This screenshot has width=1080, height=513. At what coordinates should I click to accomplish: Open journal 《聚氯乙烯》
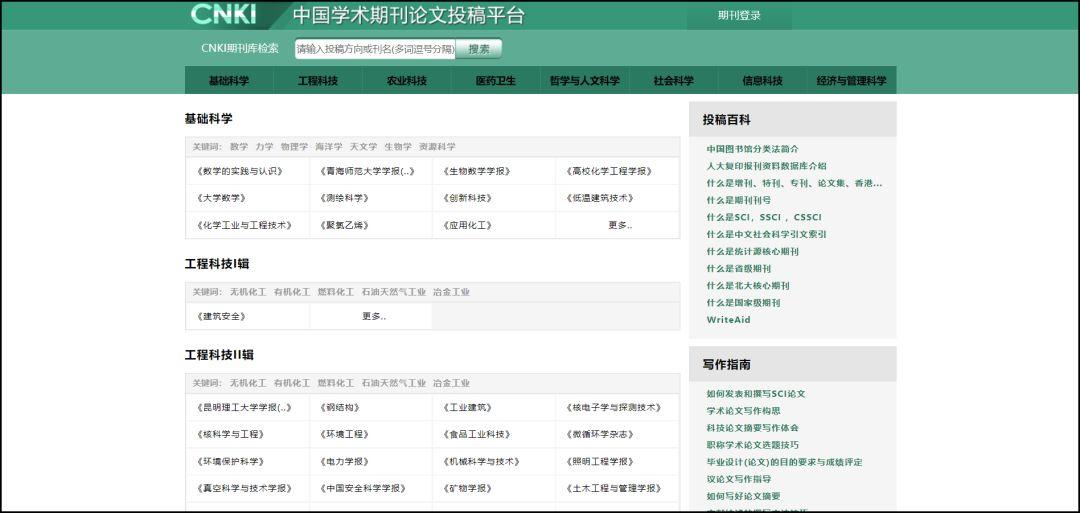344,225
